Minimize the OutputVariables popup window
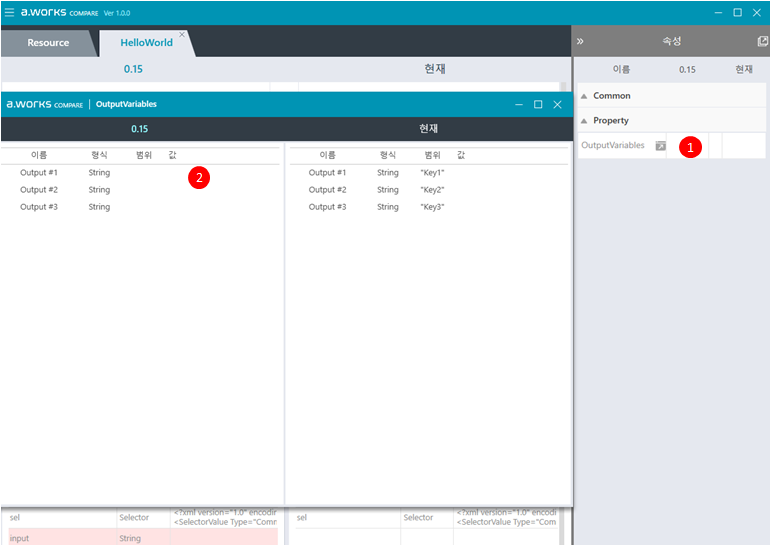Image resolution: width=771 pixels, height=546 pixels. [x=519, y=104]
